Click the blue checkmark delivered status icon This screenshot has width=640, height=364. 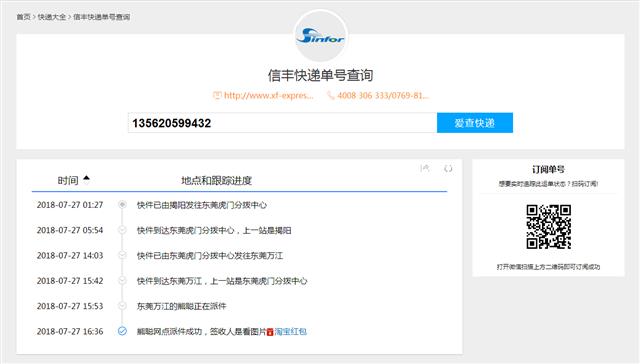122,331
